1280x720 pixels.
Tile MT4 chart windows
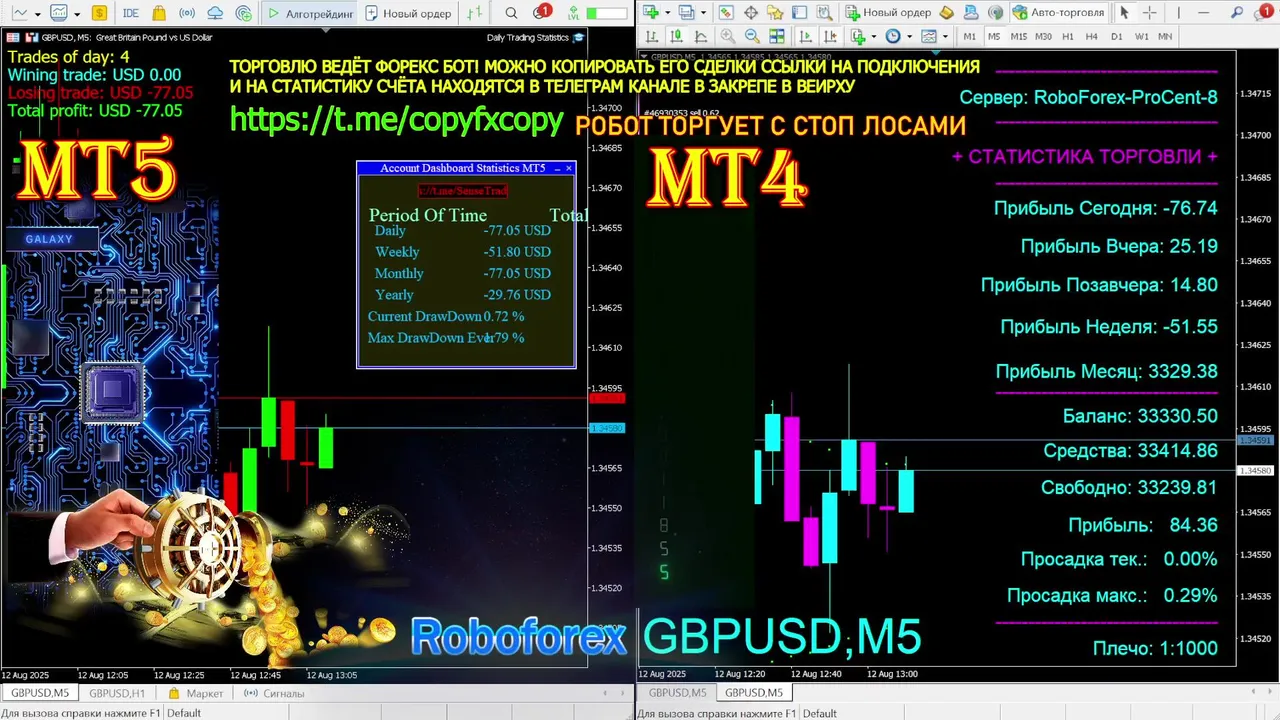pyautogui.click(x=777, y=36)
